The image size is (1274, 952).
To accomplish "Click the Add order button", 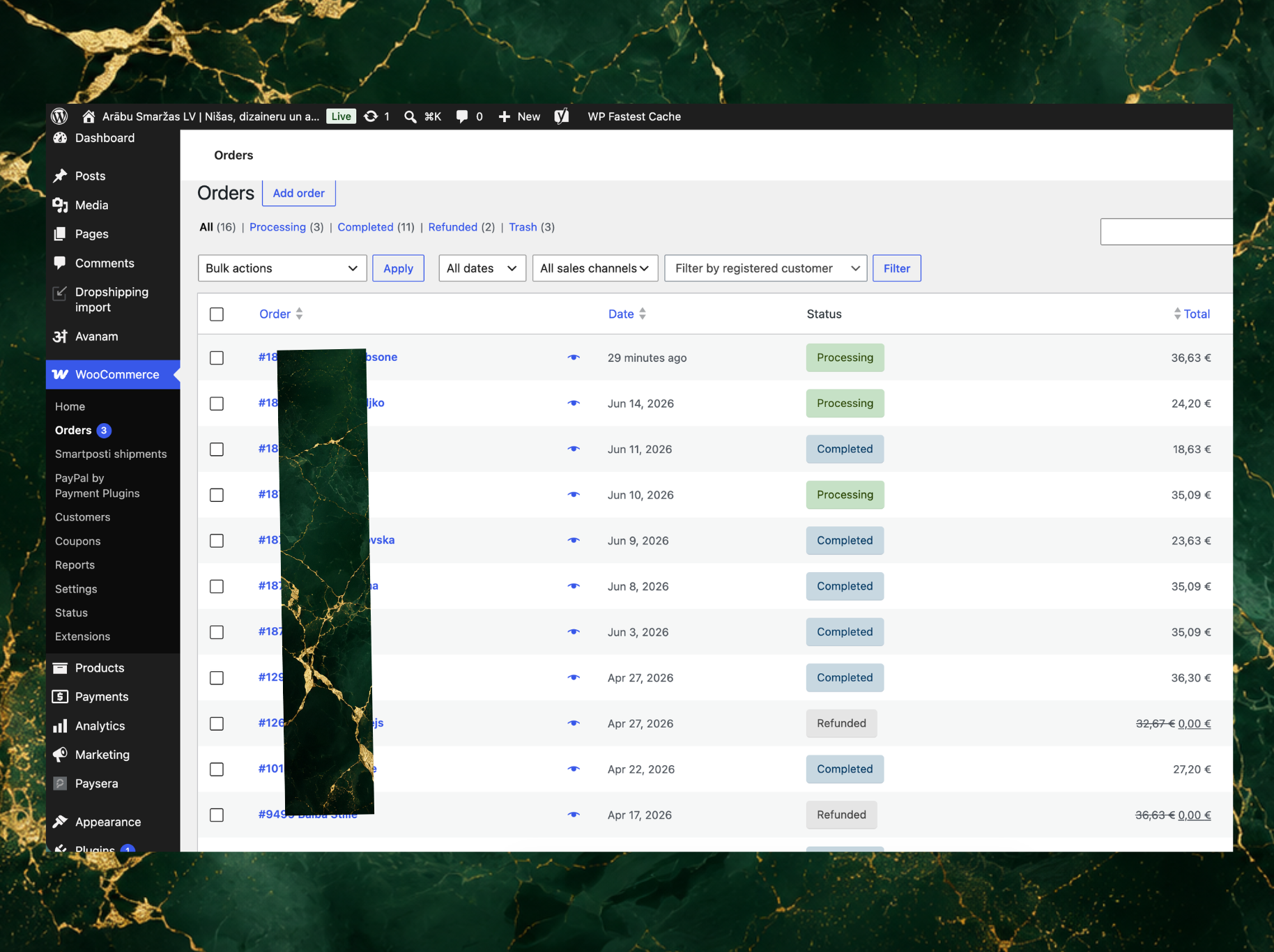I will click(298, 193).
